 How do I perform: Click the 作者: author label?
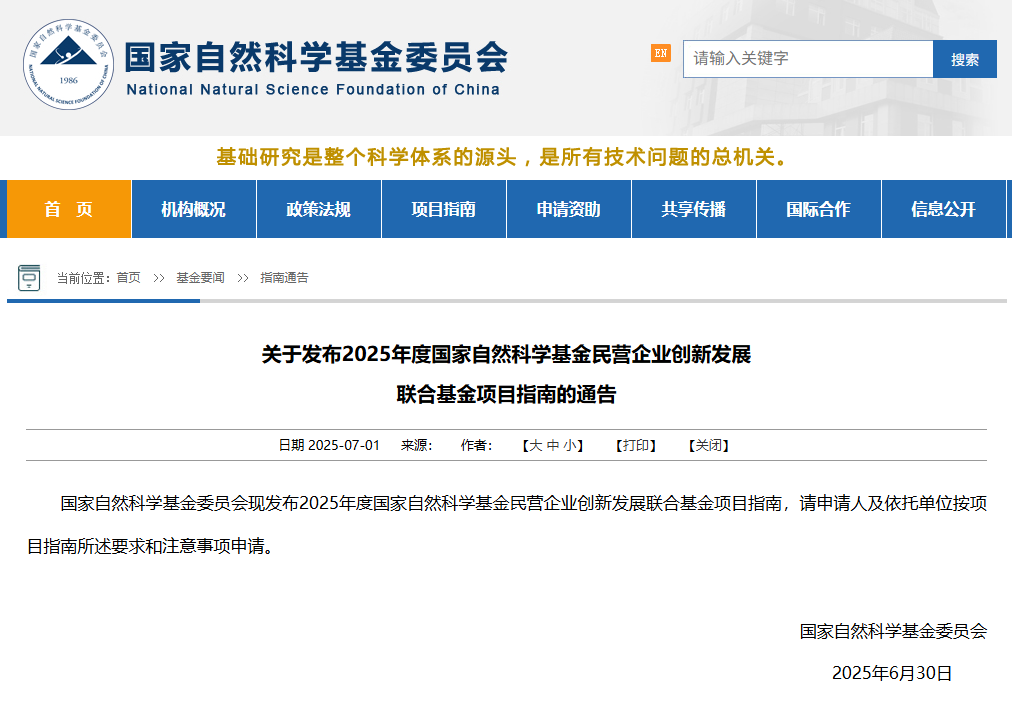pos(476,445)
